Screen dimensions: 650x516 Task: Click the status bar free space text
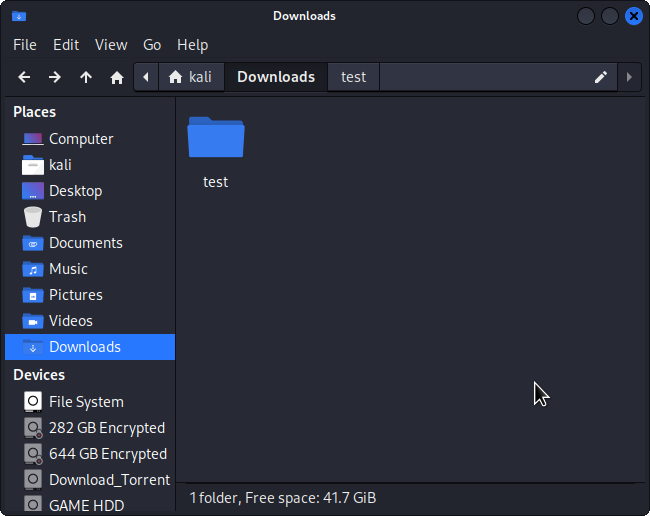pyautogui.click(x=283, y=498)
